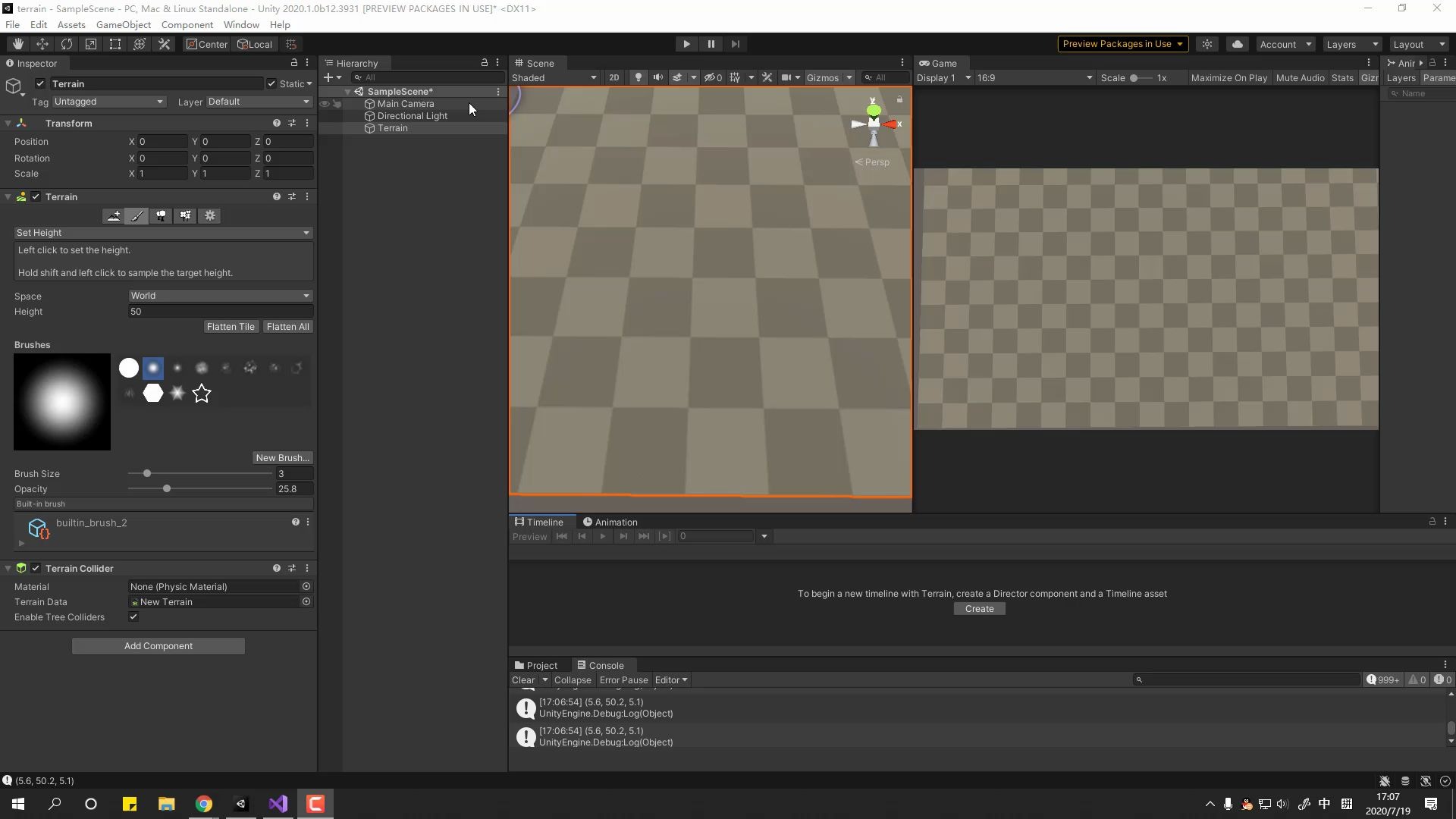Viewport: 1456px width, 819px height.
Task: Click the Paint Terrain brush icon
Action: coord(136,216)
